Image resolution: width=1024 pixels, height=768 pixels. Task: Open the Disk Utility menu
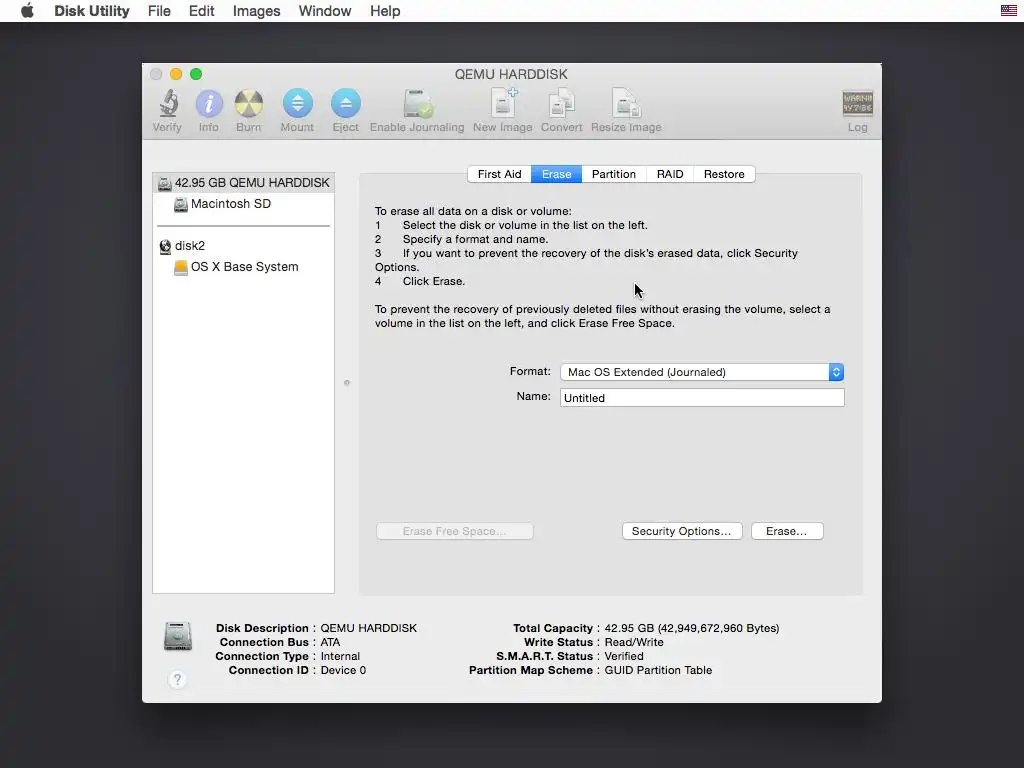[92, 11]
